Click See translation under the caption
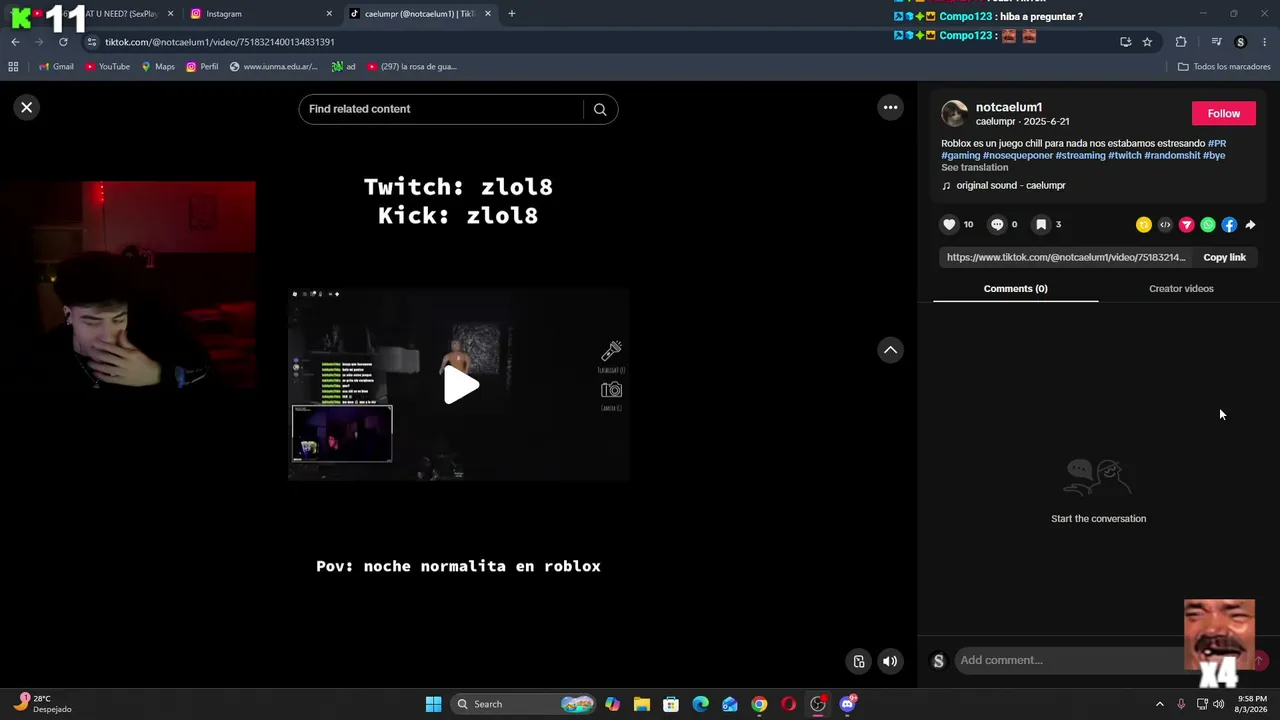Screen dimensions: 1280x720 [974, 167]
